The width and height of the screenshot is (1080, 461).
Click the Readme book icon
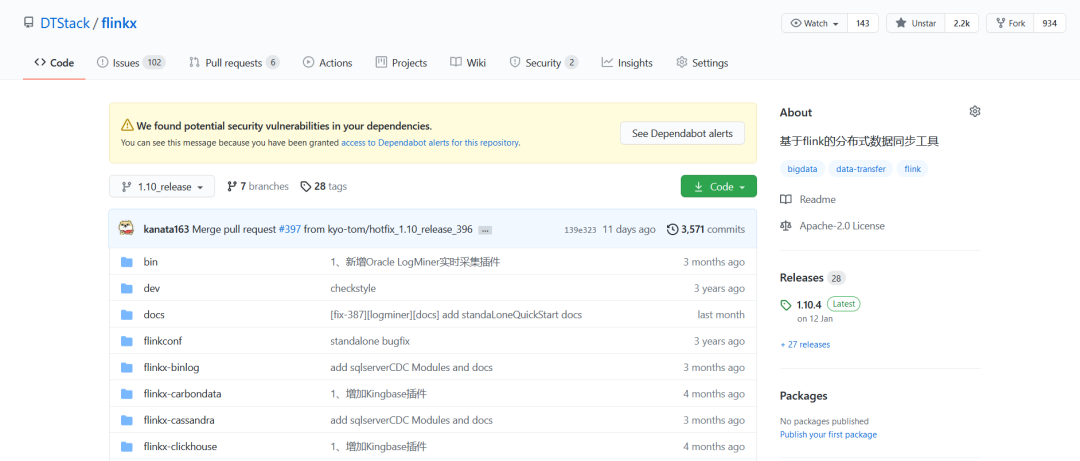786,200
